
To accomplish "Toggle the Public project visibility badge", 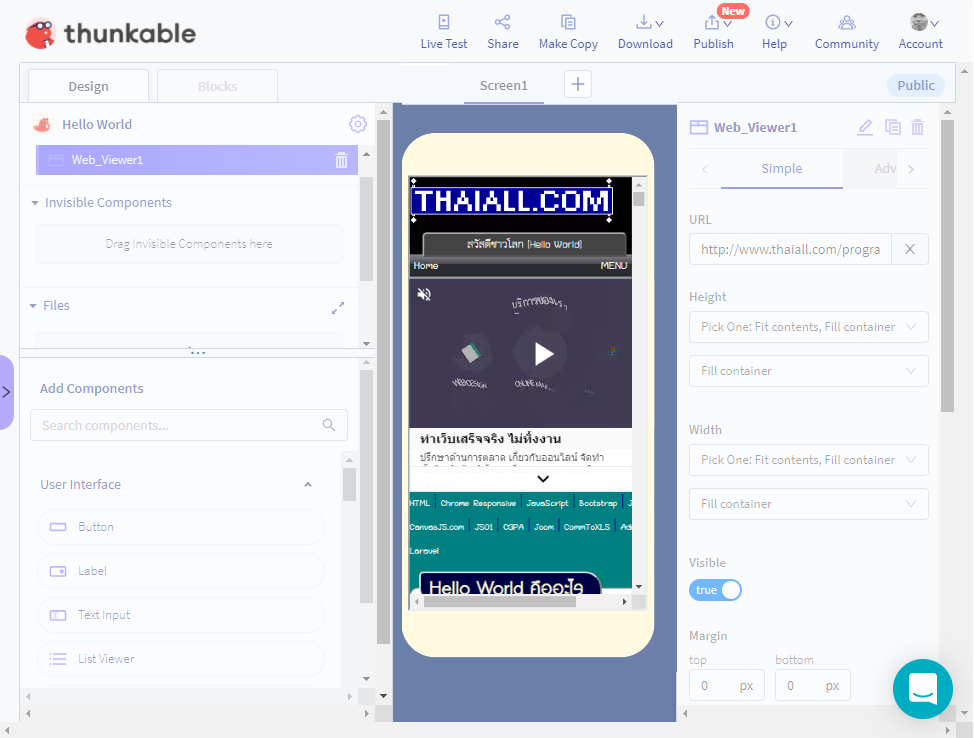I will (x=915, y=85).
